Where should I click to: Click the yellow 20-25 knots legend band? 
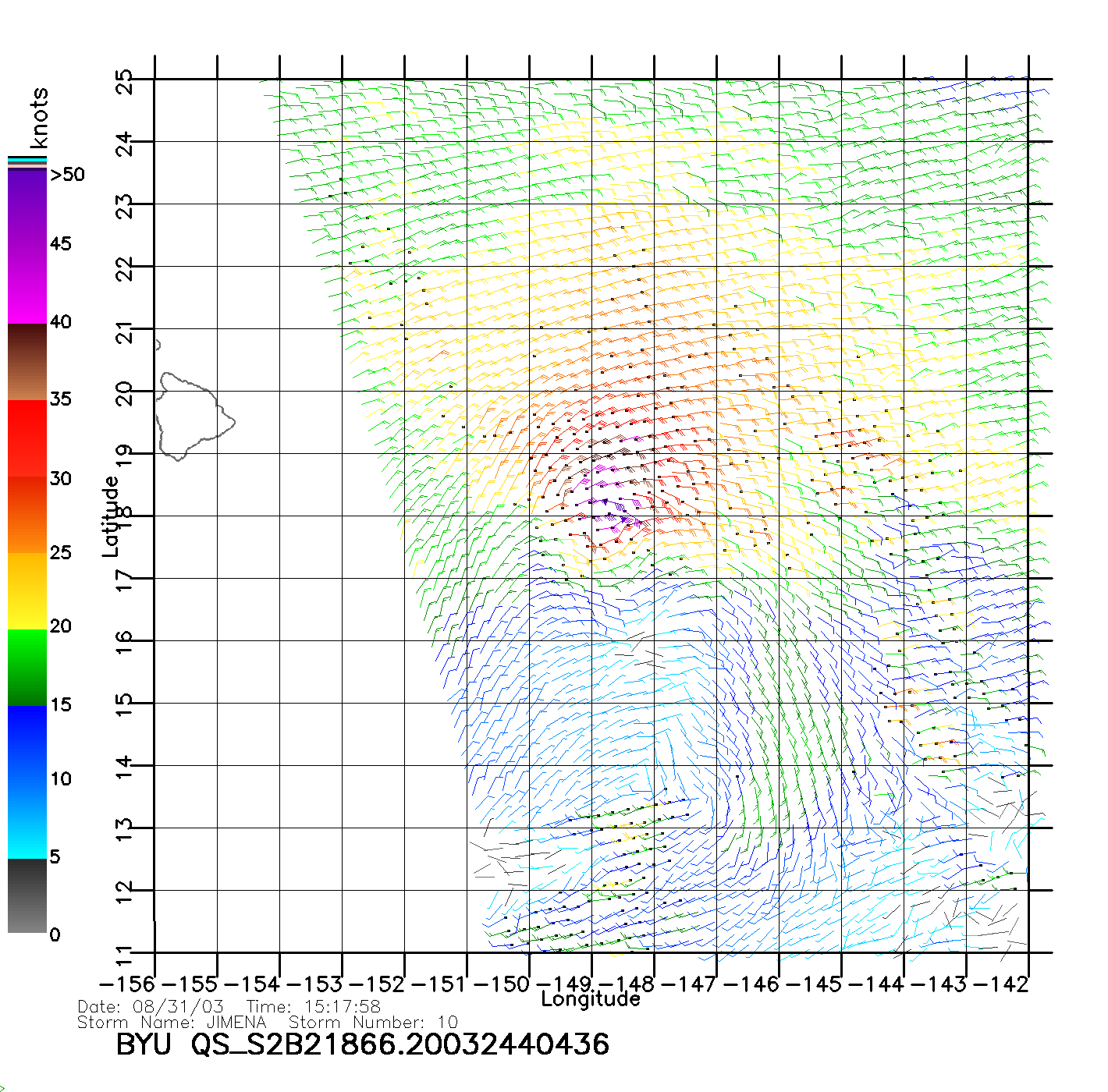(27, 590)
